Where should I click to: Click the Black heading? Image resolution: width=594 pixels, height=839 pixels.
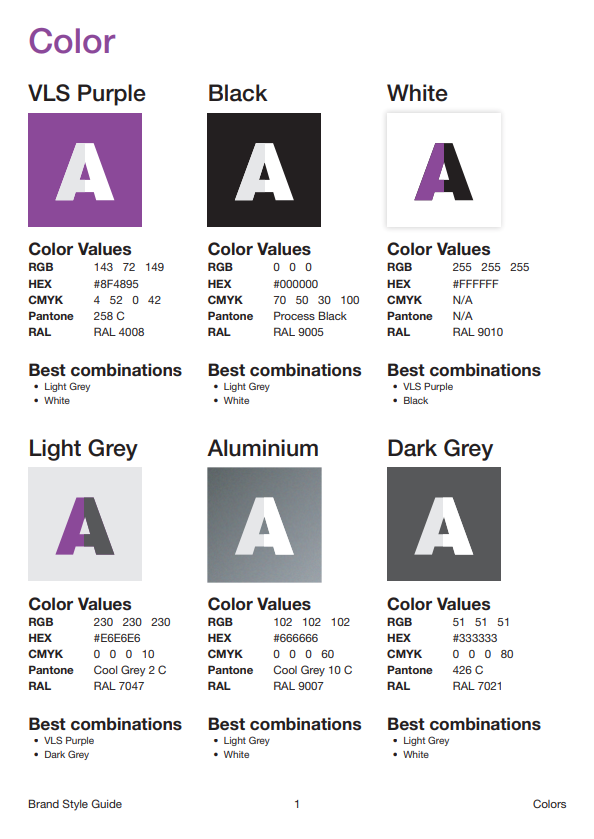point(237,93)
